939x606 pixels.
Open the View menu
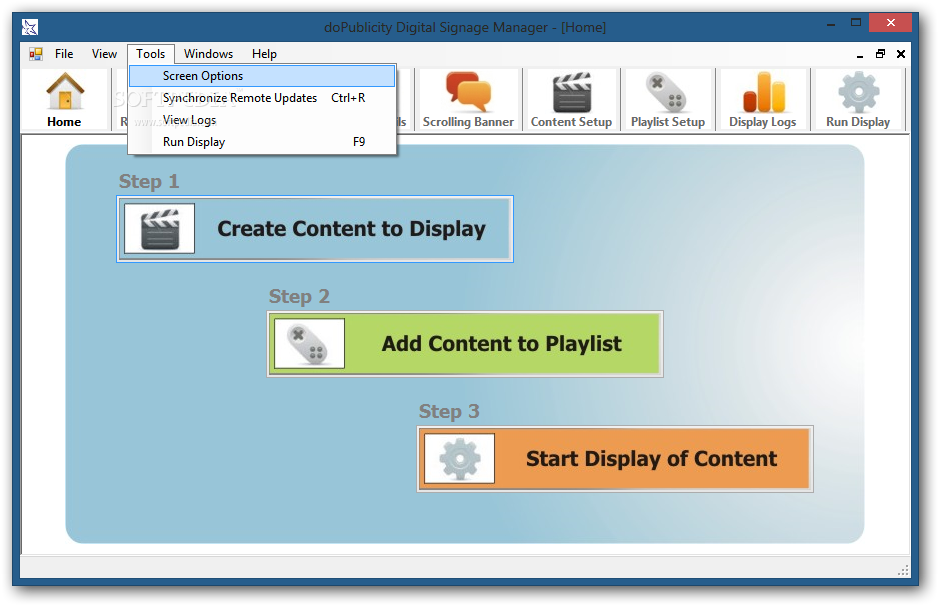coord(104,54)
